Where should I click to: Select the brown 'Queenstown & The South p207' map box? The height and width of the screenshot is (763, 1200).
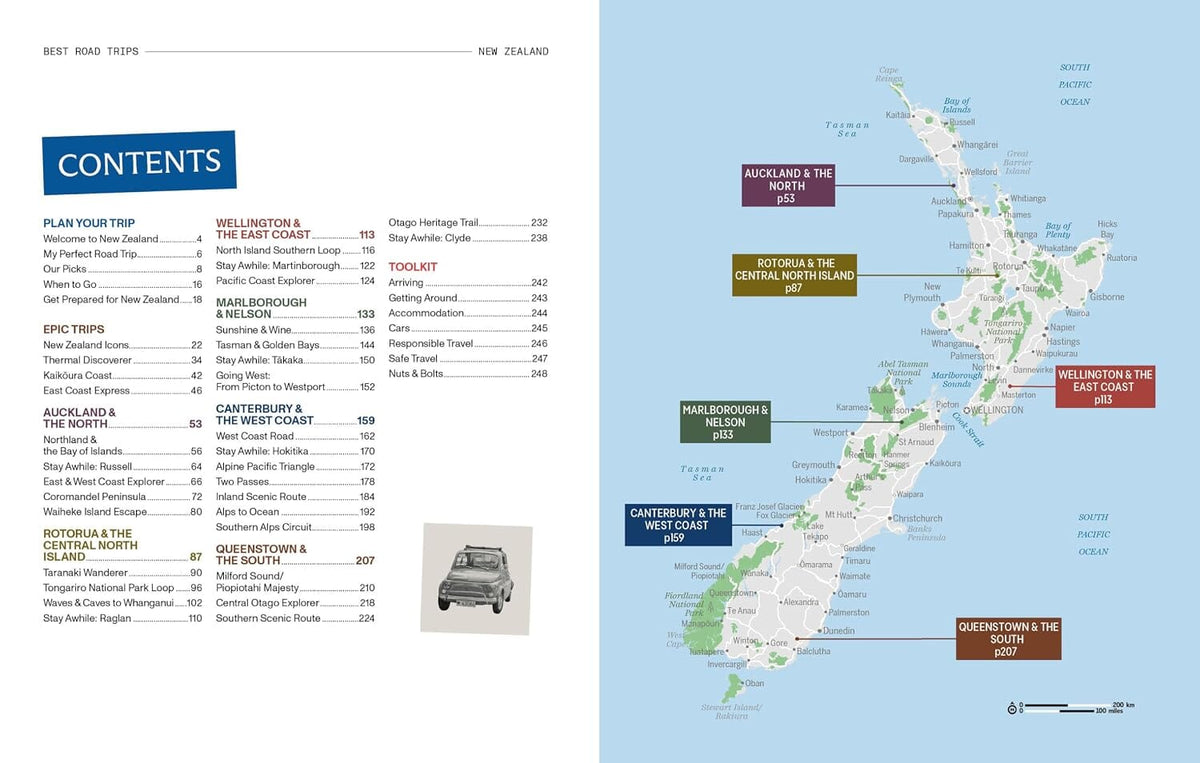1008,639
